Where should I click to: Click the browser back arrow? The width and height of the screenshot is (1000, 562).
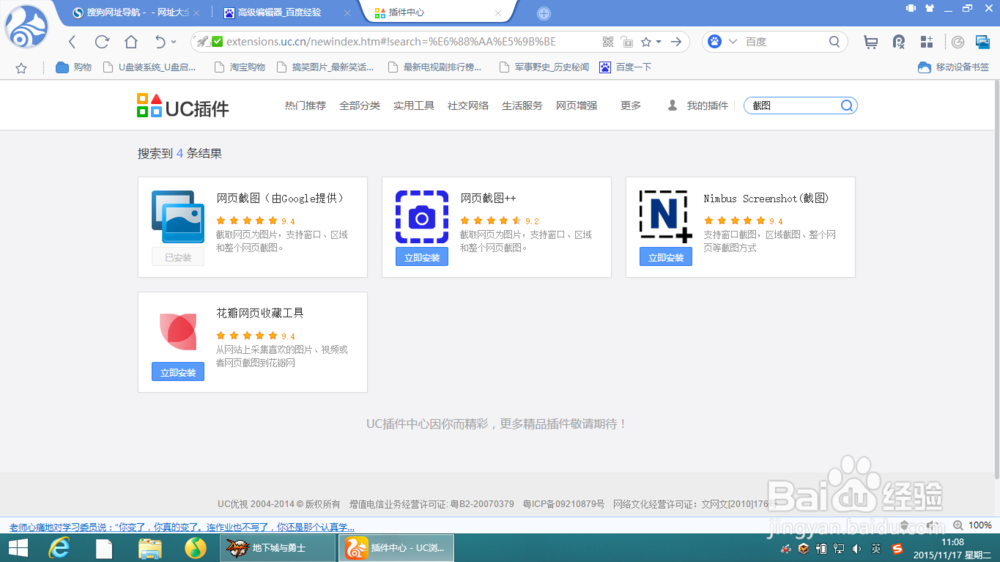tap(72, 42)
